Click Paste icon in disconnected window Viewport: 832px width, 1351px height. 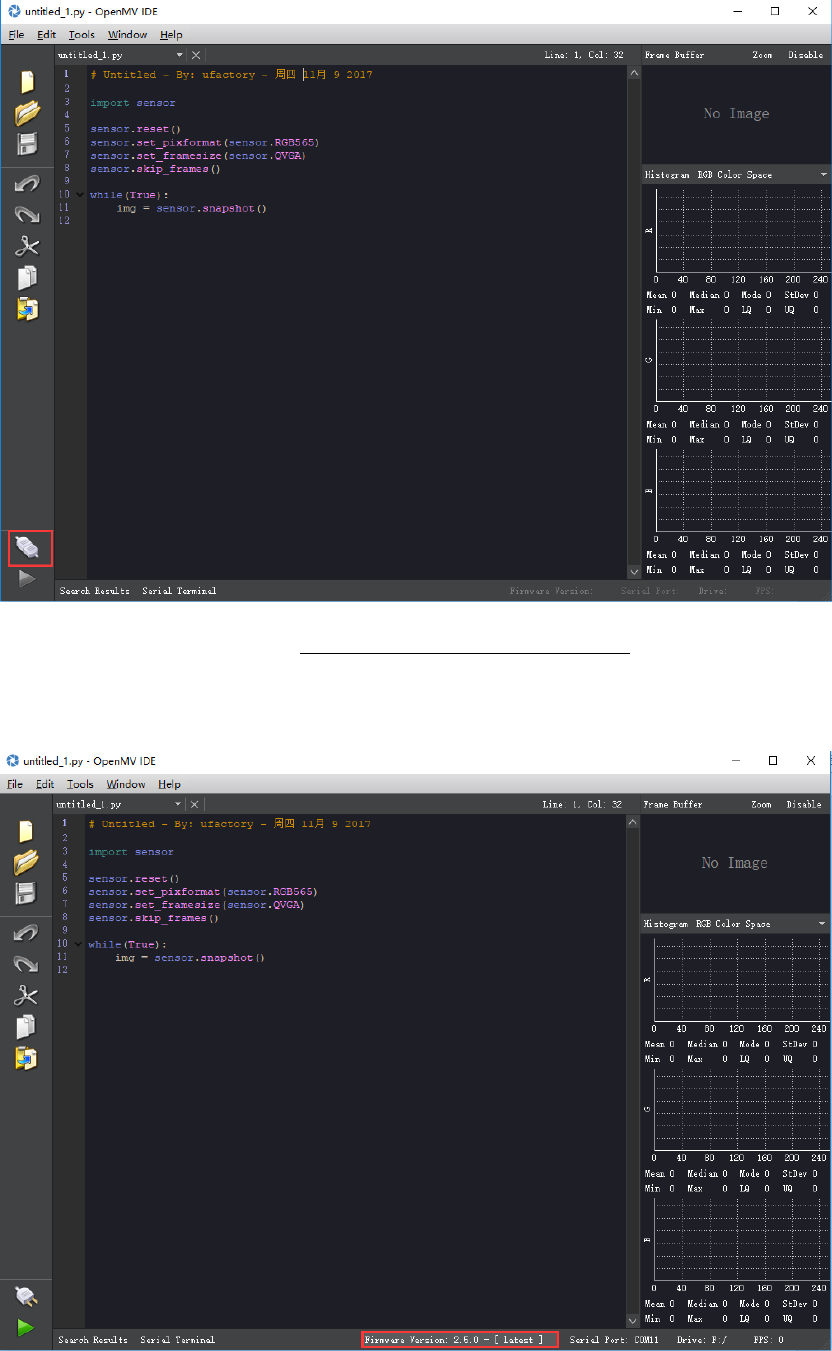coord(27,309)
